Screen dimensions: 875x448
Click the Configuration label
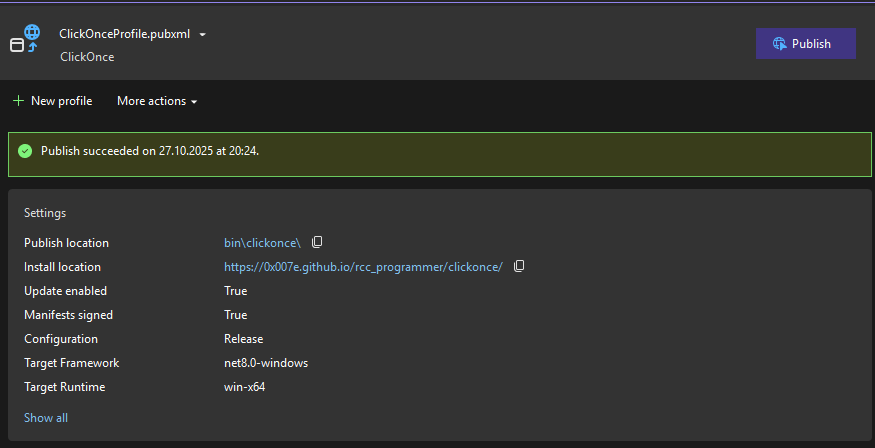click(61, 339)
